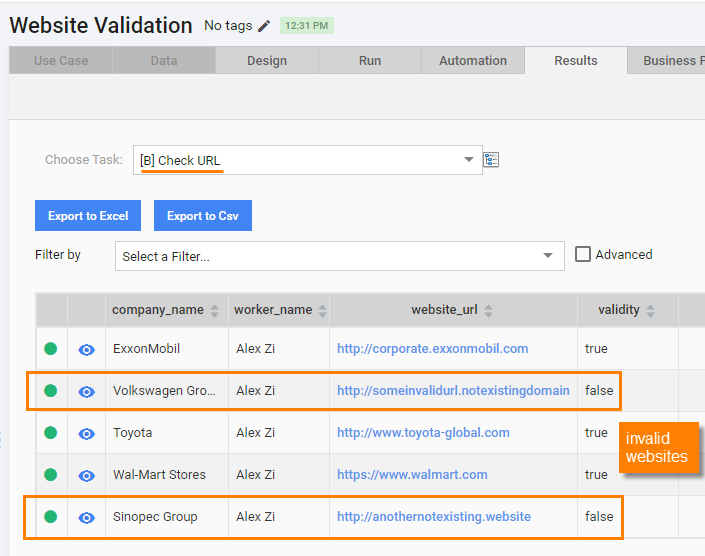Open the Business tab at right edge
Screen dimensions: 705x556
click(x=667, y=60)
